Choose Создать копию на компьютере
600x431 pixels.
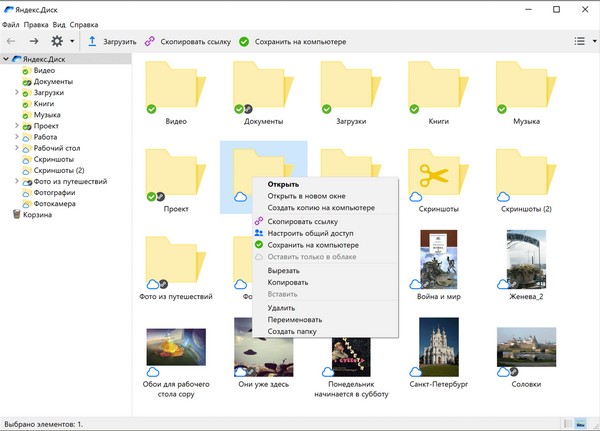(x=325, y=208)
